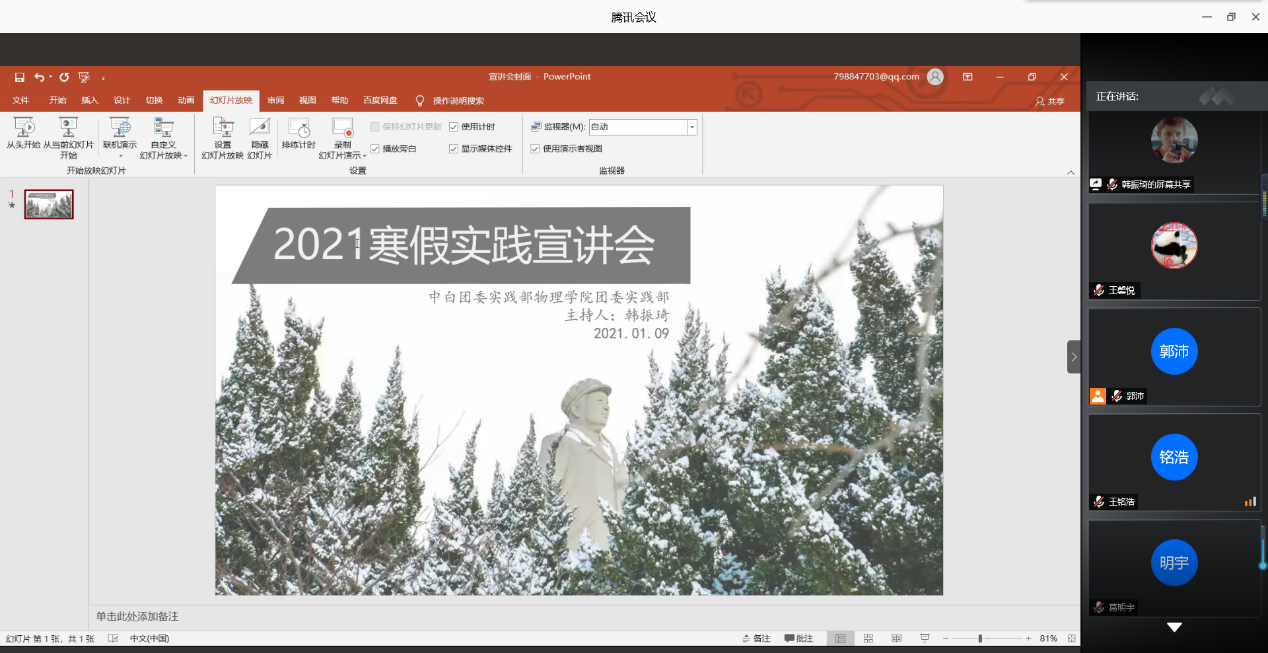Click the Share (共享) button
Image resolution: width=1268 pixels, height=653 pixels.
coord(1049,102)
